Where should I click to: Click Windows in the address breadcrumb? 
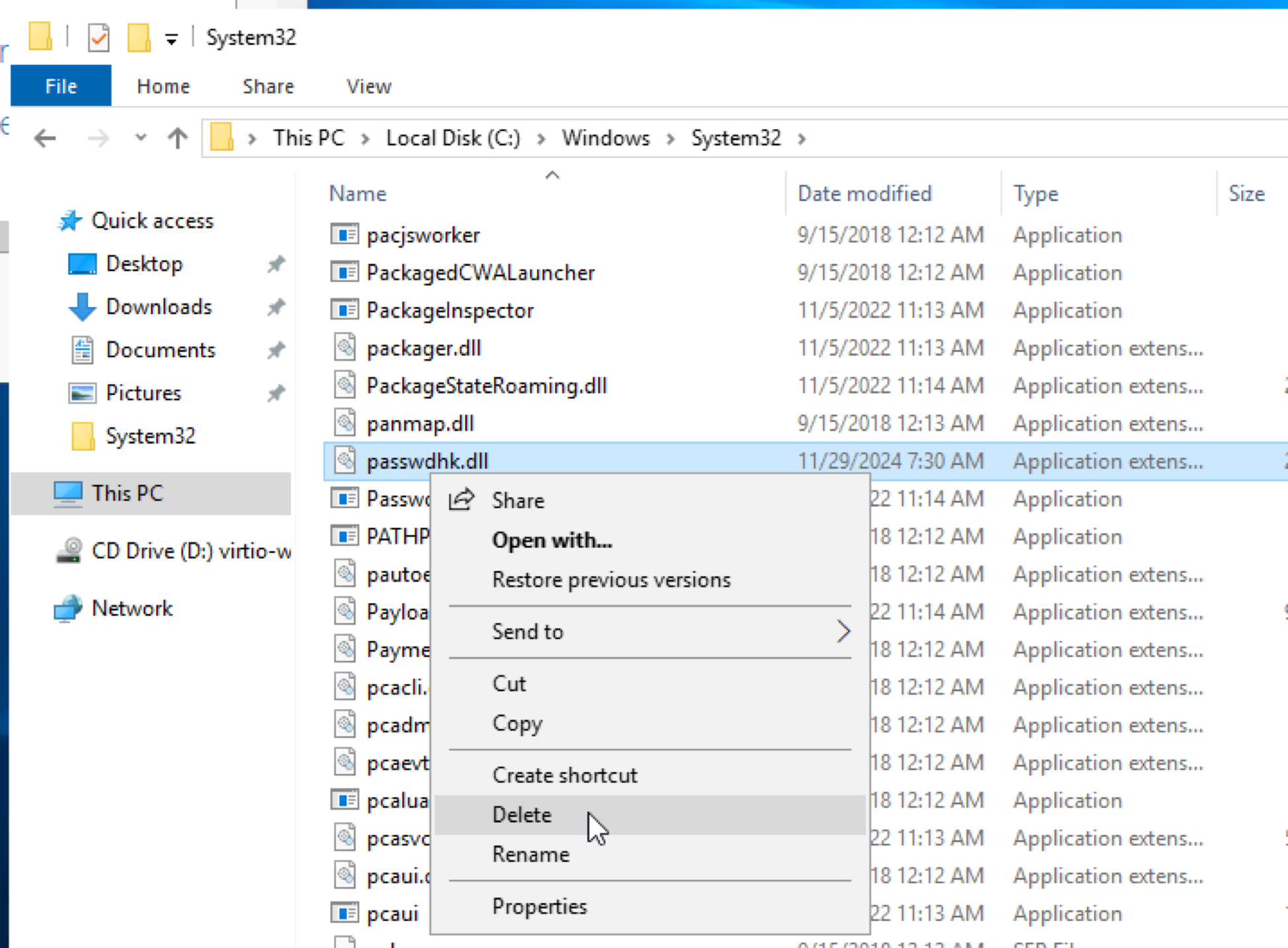click(605, 138)
